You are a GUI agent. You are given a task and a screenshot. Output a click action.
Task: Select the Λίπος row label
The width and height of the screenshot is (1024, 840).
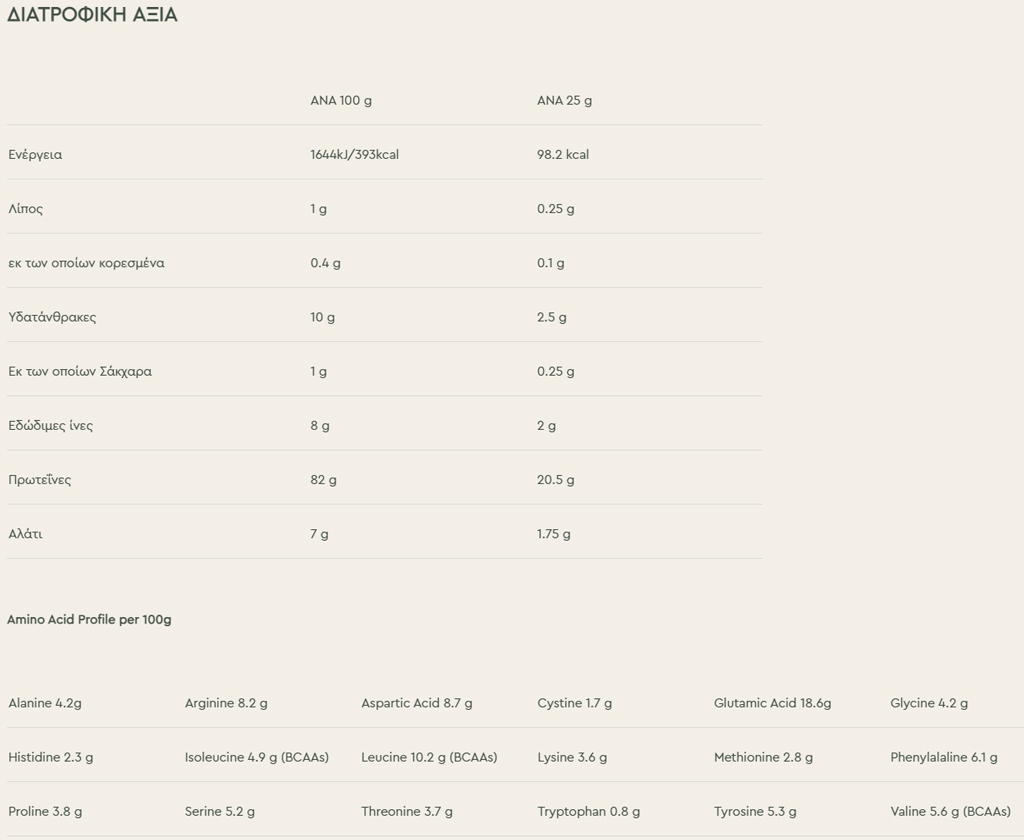coord(25,209)
